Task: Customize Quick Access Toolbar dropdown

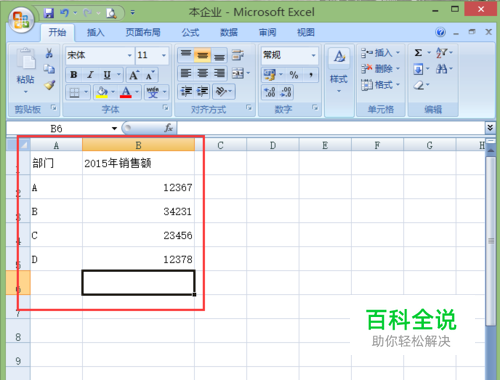Action: (x=133, y=13)
